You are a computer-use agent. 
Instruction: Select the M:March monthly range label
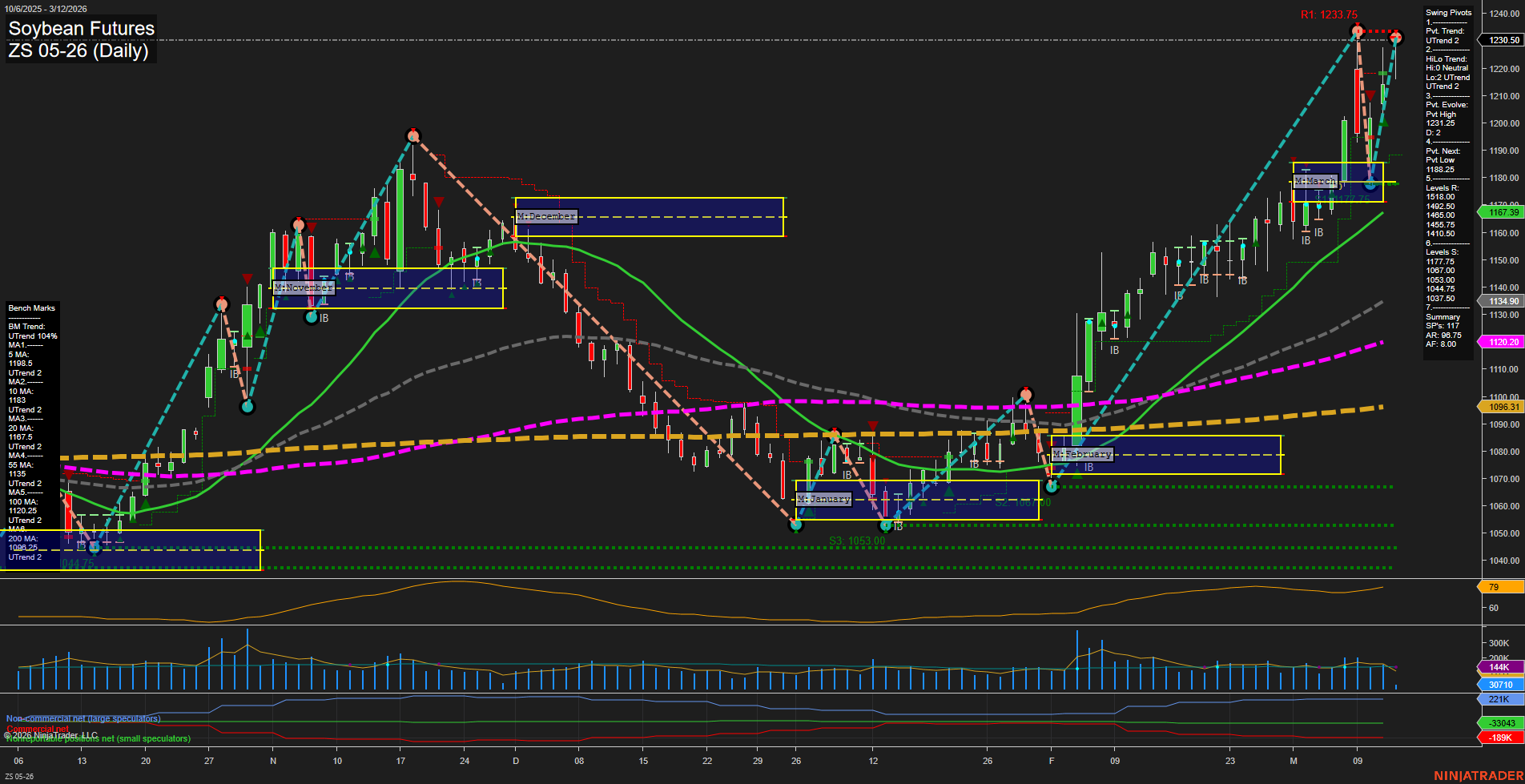1316,181
